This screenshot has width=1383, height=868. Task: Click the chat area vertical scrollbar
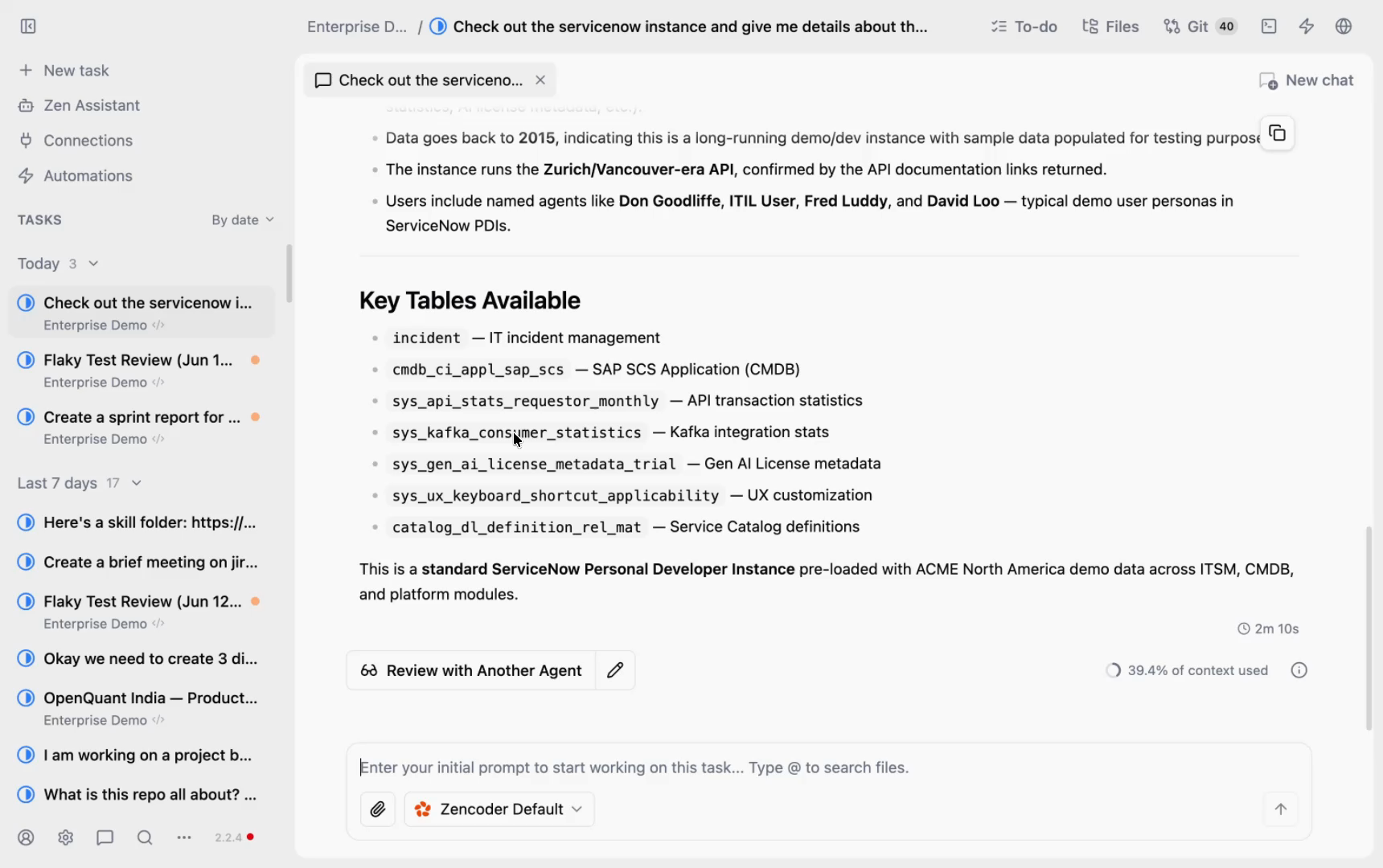point(1369,628)
